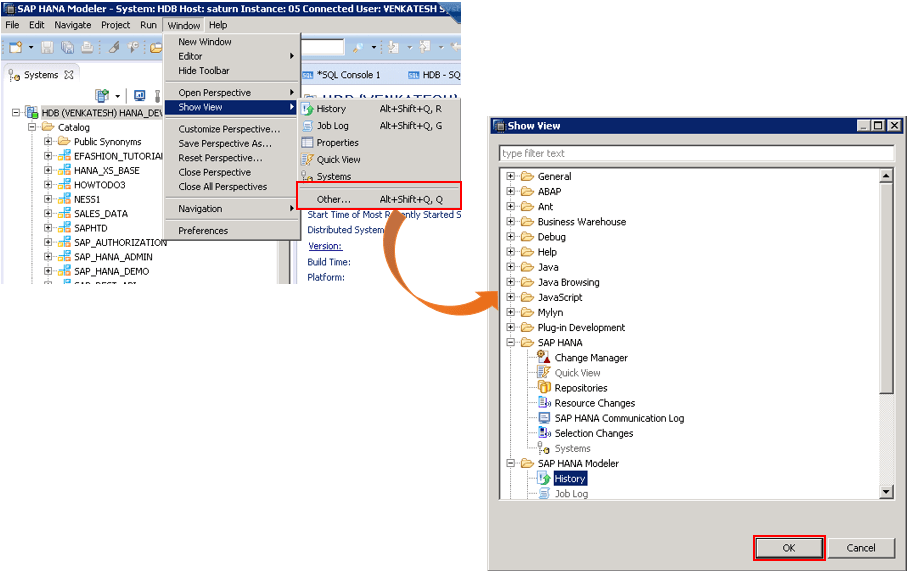908x572 pixels.
Task: Select History under SAP HANA Modeler
Action: click(x=570, y=478)
